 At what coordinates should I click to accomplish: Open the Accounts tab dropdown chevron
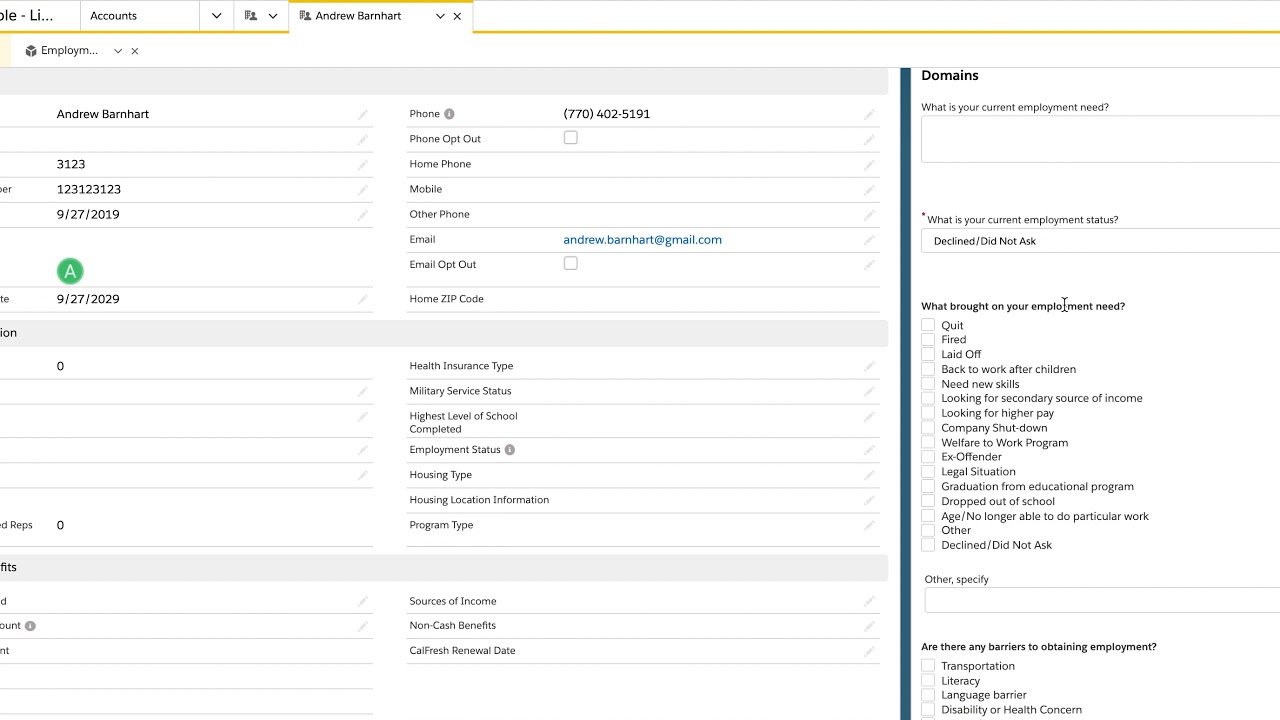click(x=216, y=16)
